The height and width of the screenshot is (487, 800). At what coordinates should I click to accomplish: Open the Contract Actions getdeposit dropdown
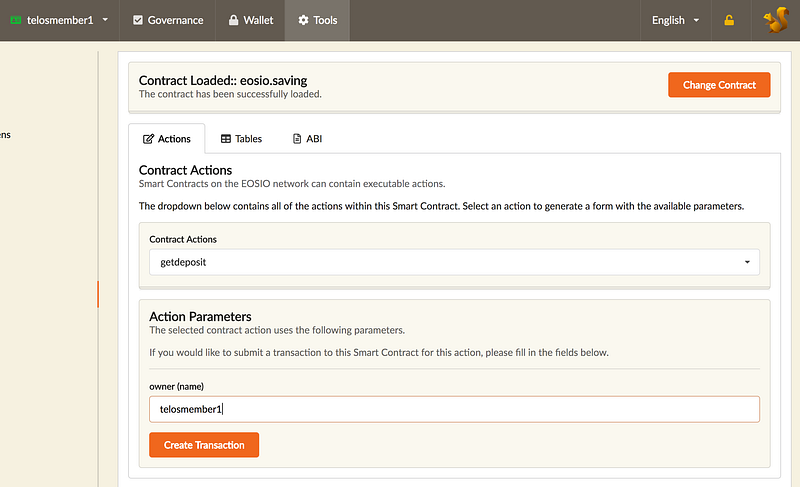point(454,262)
